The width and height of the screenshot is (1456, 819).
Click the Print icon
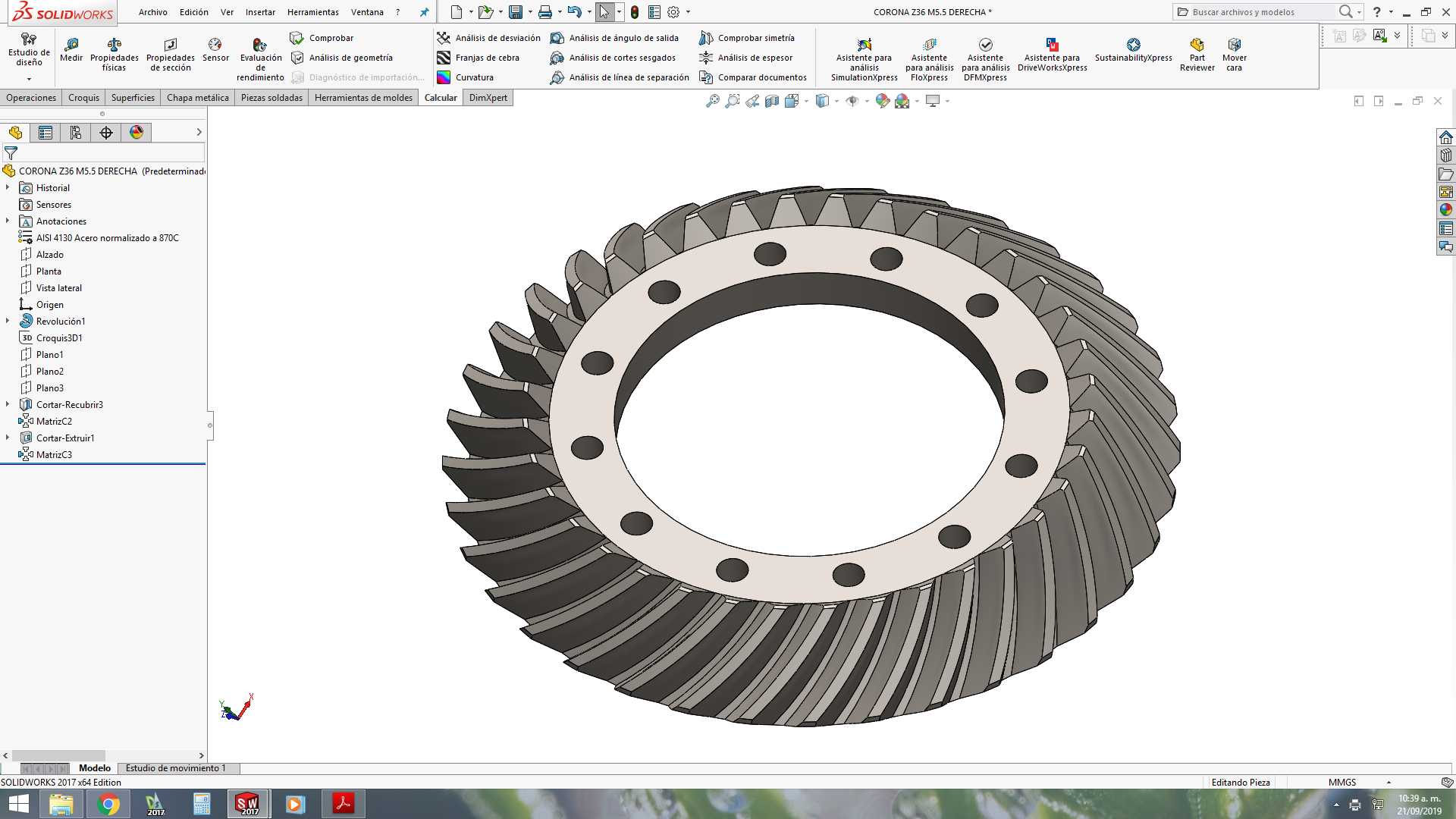click(545, 12)
